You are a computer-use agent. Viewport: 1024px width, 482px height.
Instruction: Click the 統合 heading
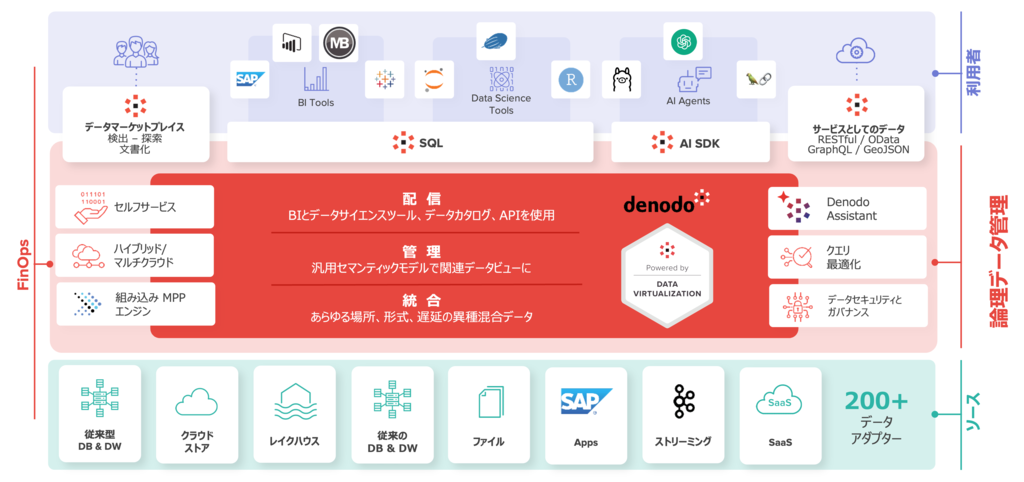[422, 301]
